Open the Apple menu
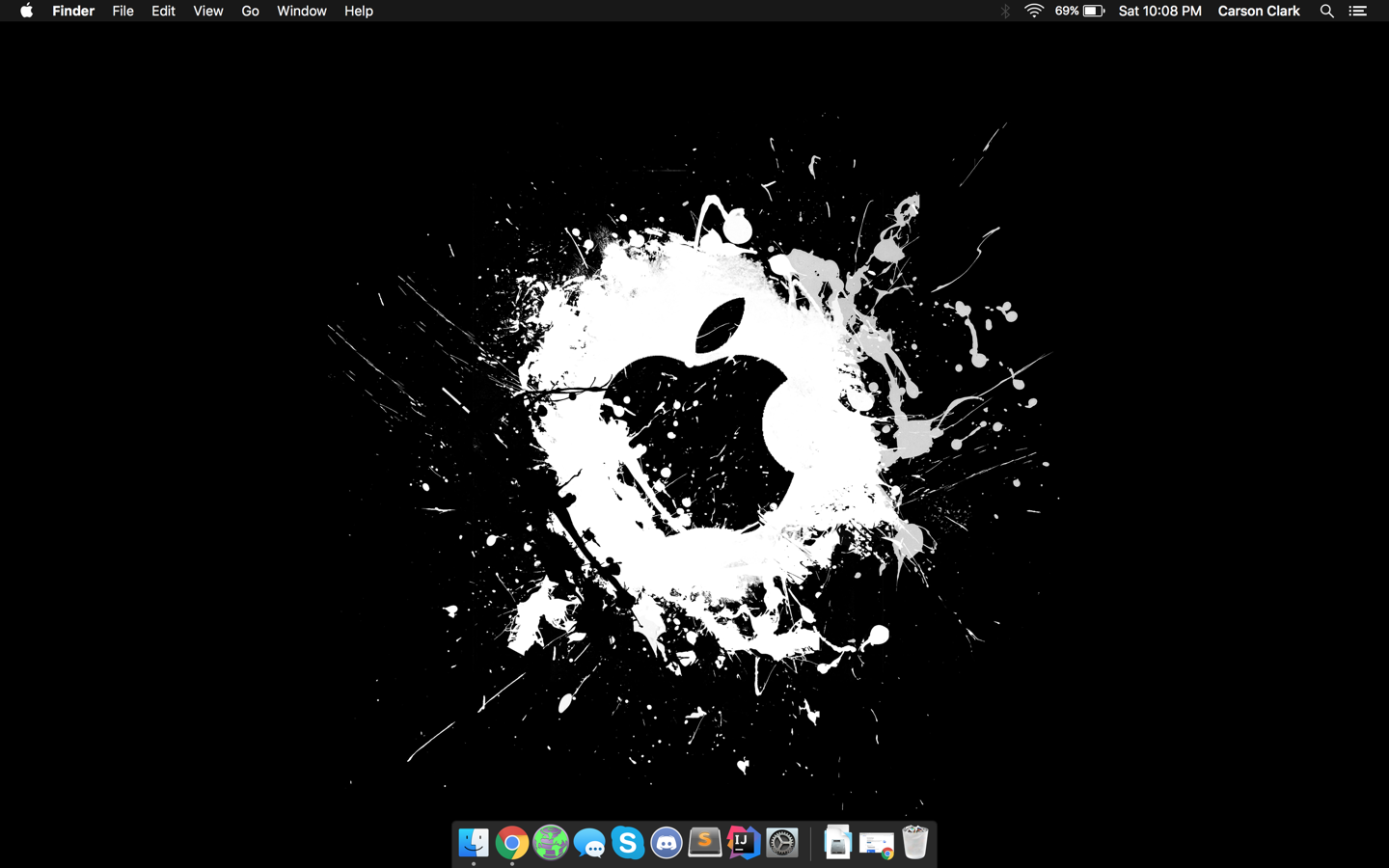 (26, 11)
